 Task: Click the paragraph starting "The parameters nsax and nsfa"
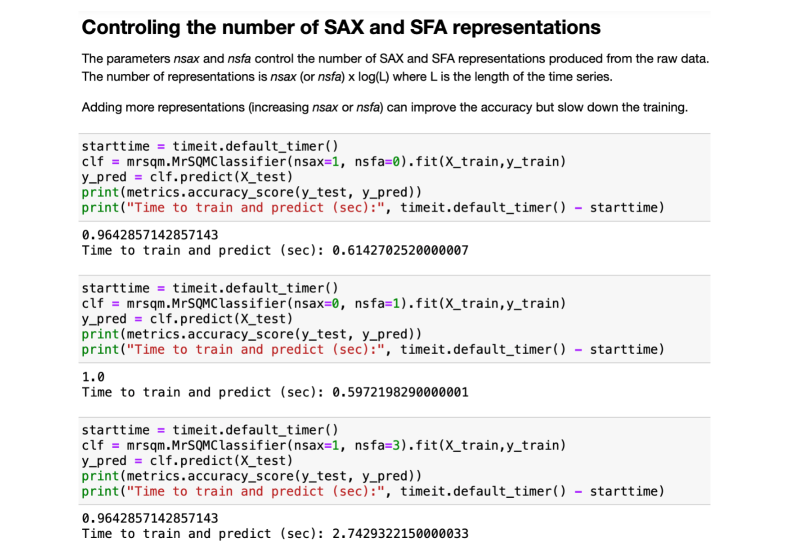click(395, 59)
